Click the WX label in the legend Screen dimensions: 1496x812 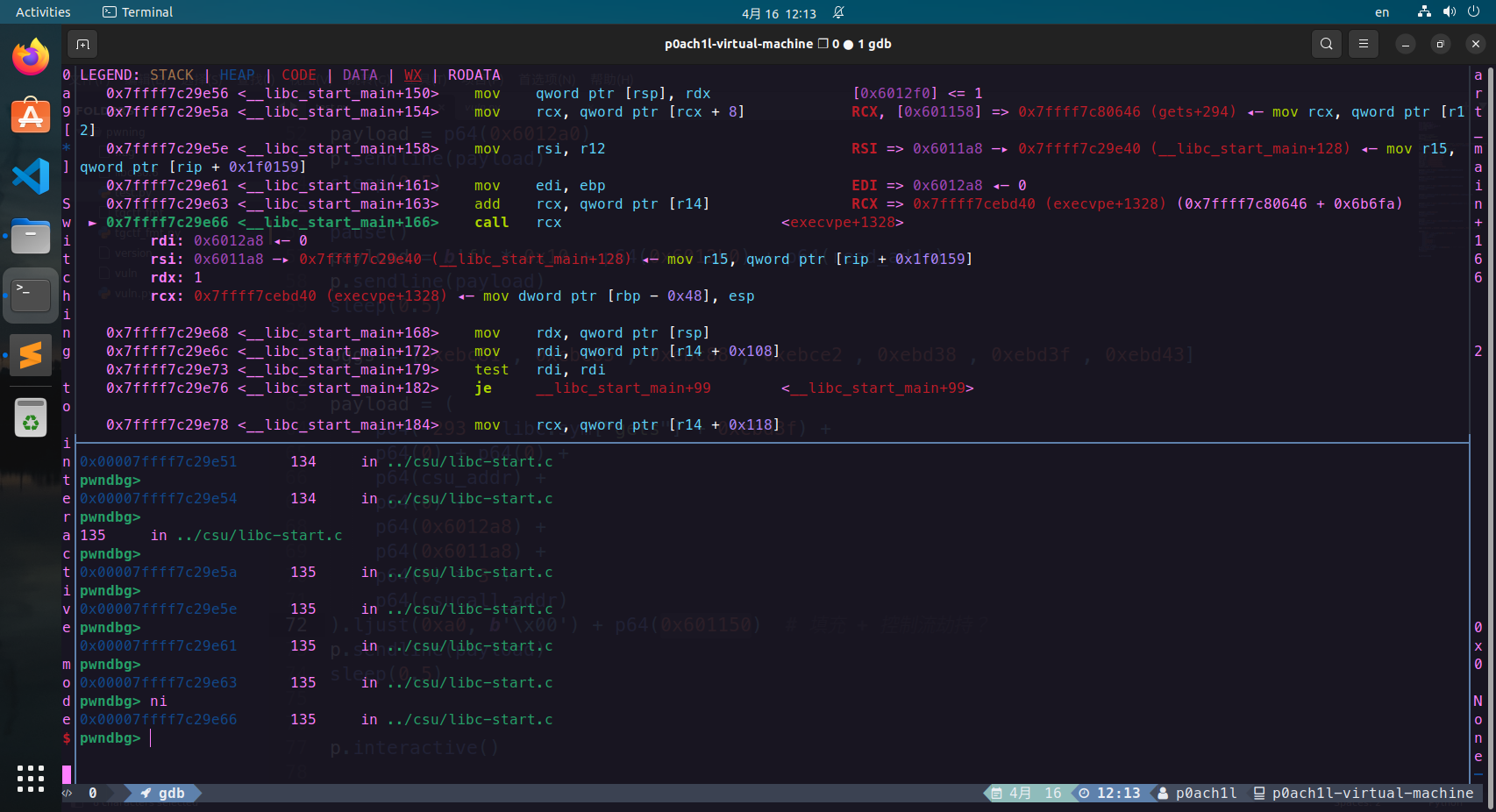[x=413, y=75]
